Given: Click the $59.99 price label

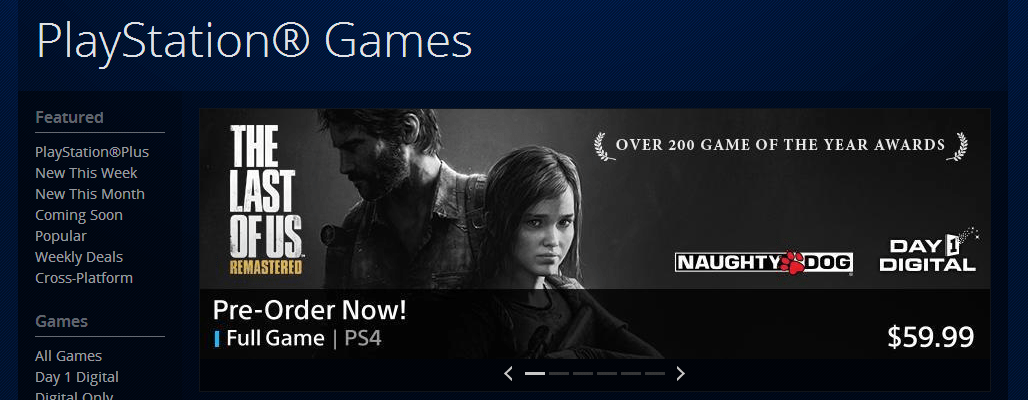Looking at the screenshot, I should pyautogui.click(x=931, y=337).
